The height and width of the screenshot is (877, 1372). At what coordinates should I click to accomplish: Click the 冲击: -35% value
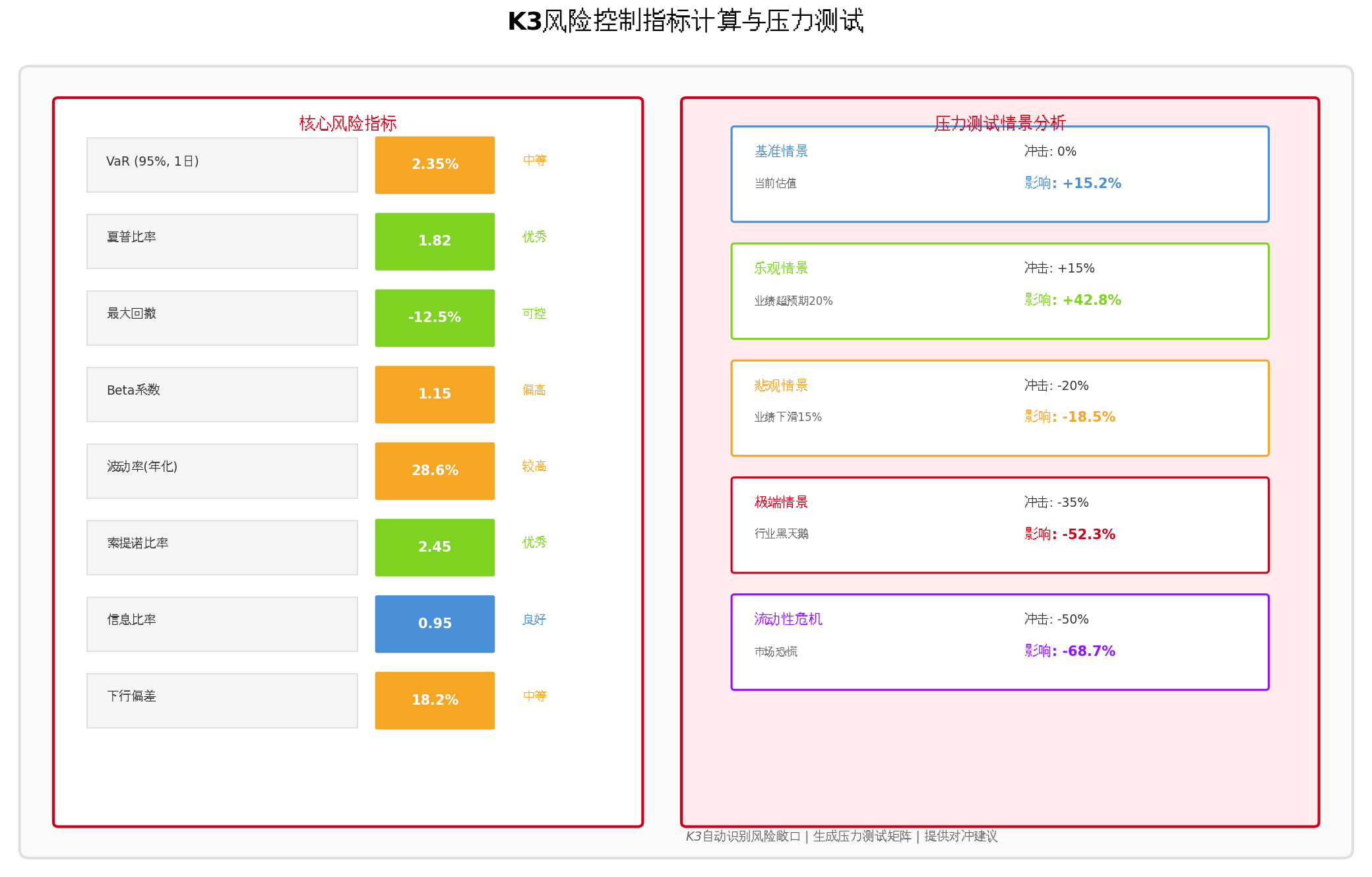pos(1056,502)
